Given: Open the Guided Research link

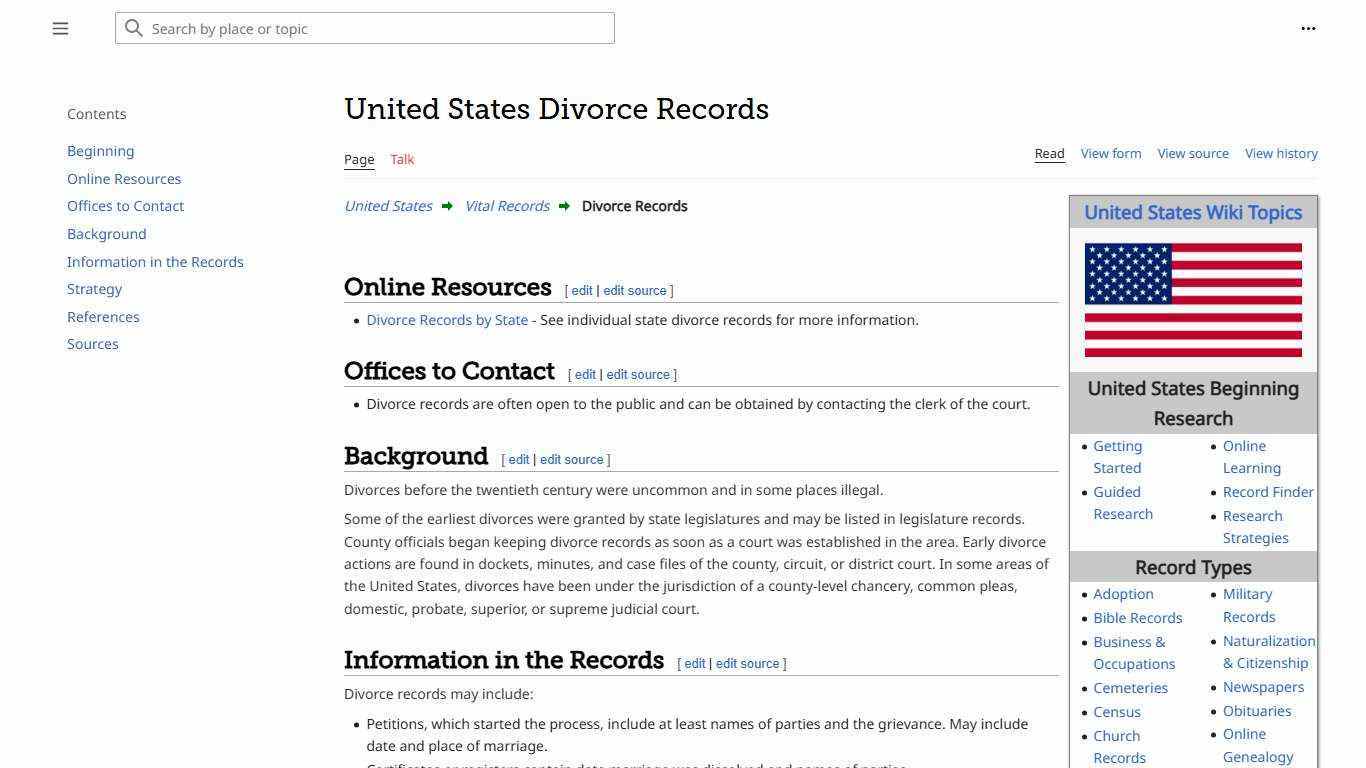Looking at the screenshot, I should tap(1122, 502).
